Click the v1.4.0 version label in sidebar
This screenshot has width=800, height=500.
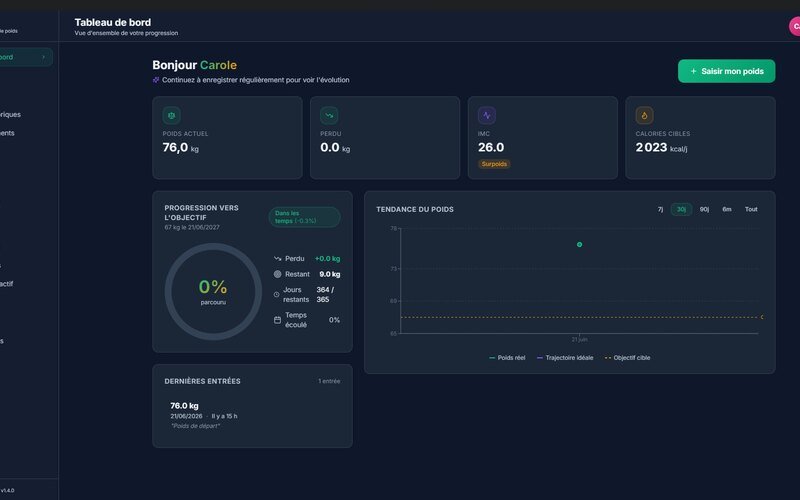coord(7,490)
